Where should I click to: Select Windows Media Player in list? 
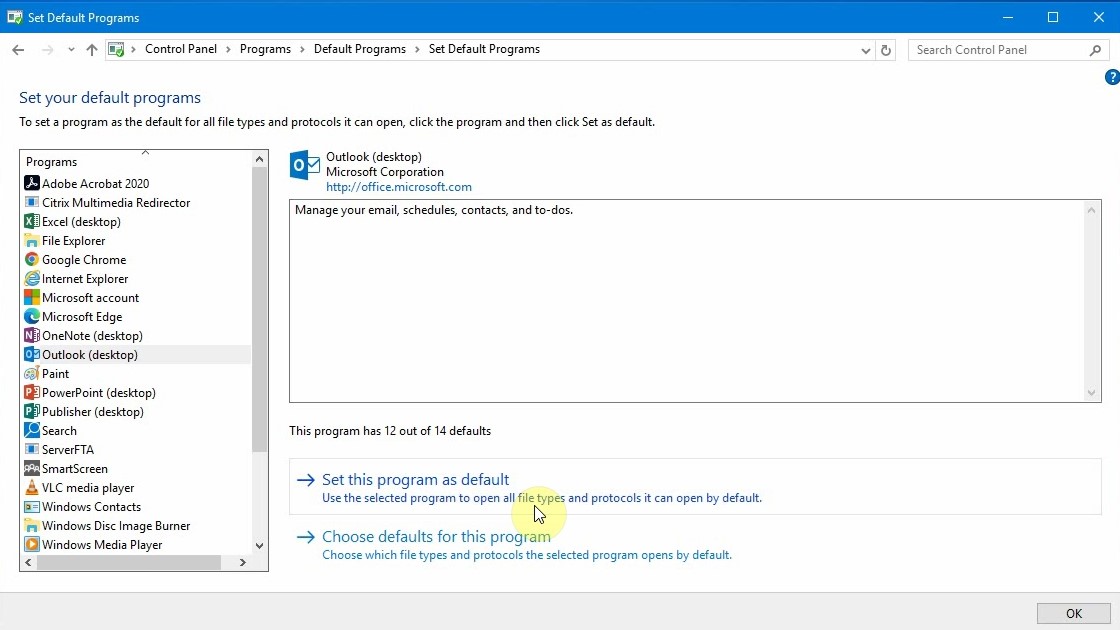[101, 544]
